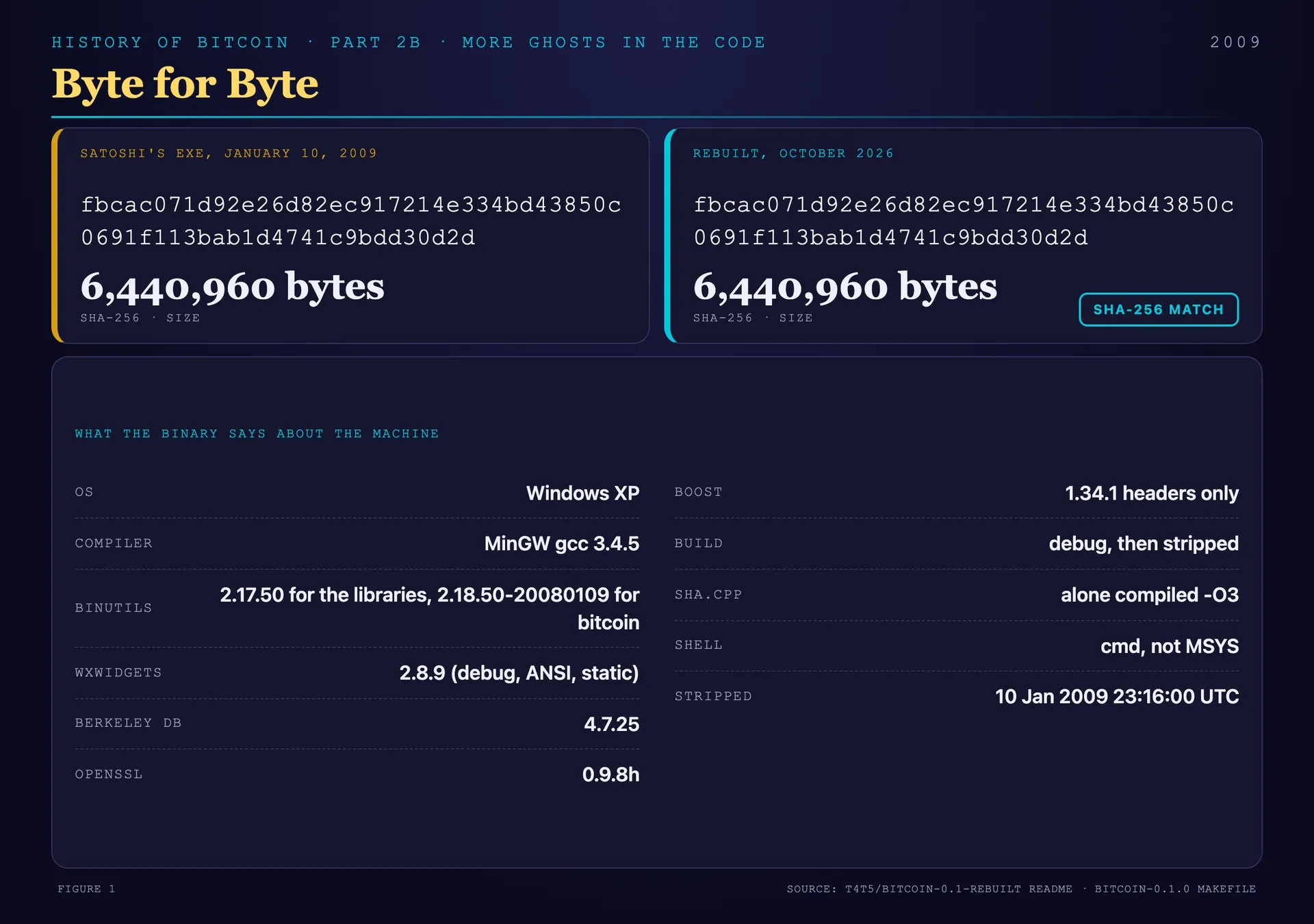Click the 'BOOST' row label
The width and height of the screenshot is (1314, 924).
[699, 492]
